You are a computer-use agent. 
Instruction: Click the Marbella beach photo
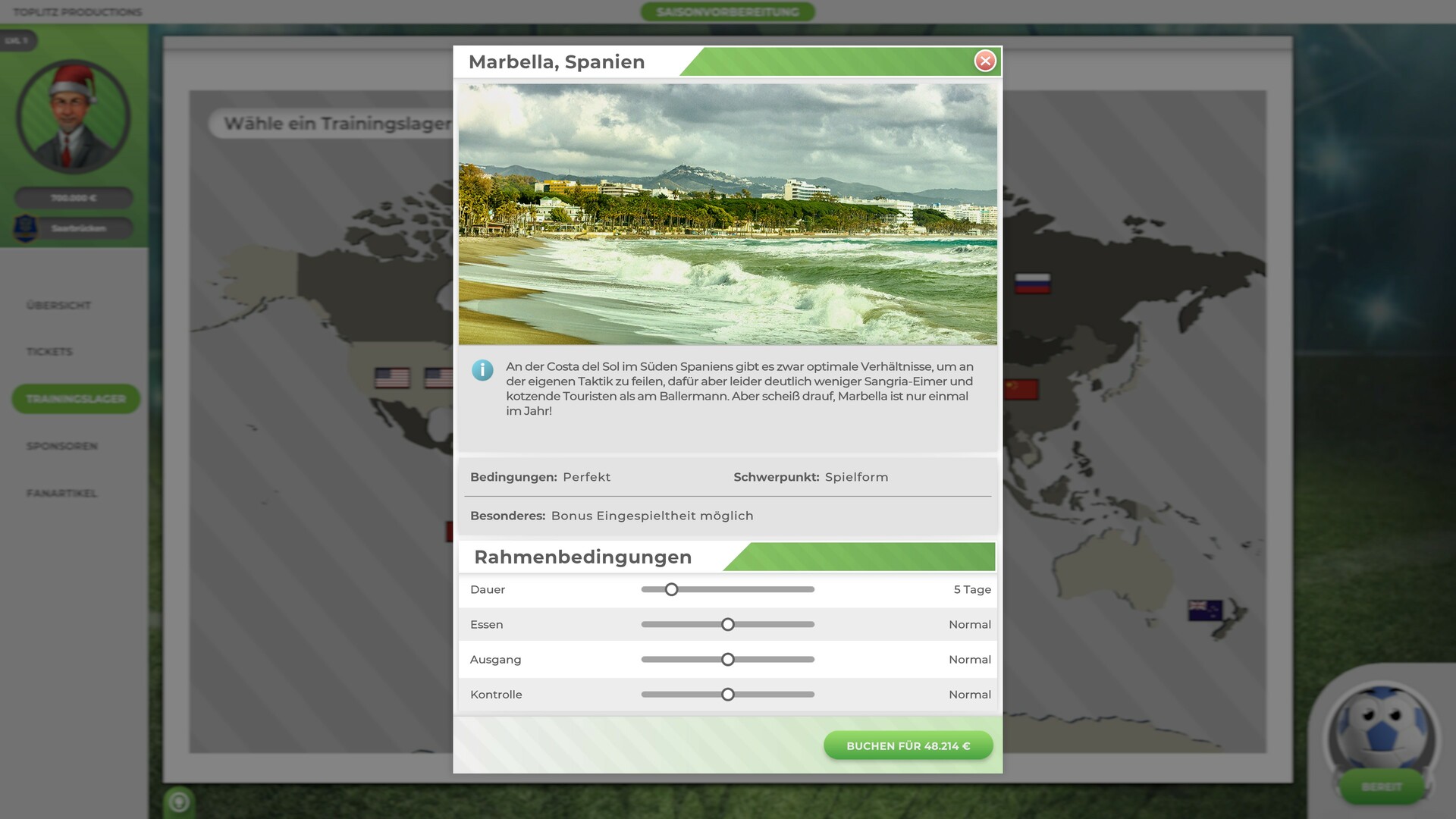coord(727,214)
